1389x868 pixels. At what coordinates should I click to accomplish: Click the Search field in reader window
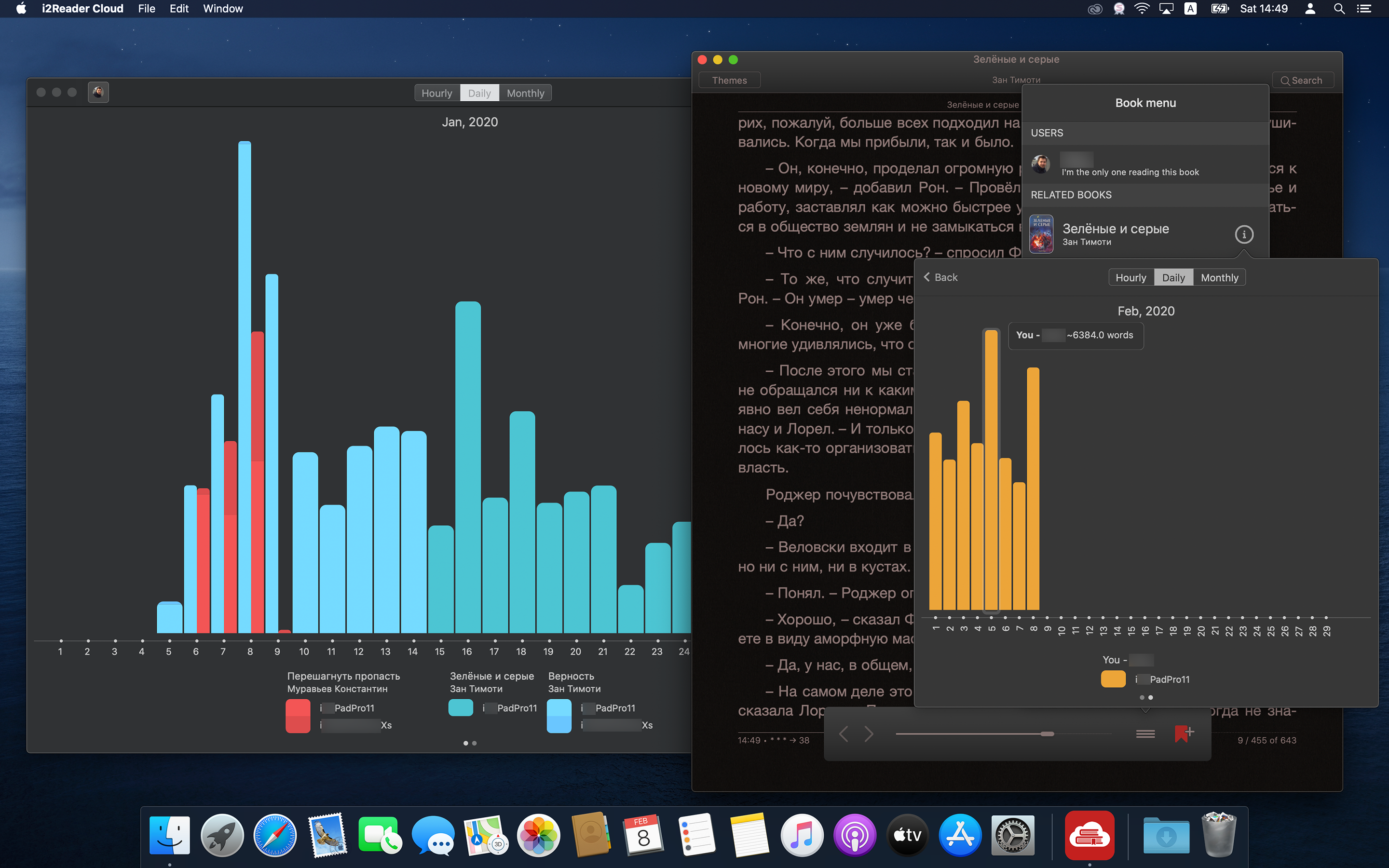1302,81
